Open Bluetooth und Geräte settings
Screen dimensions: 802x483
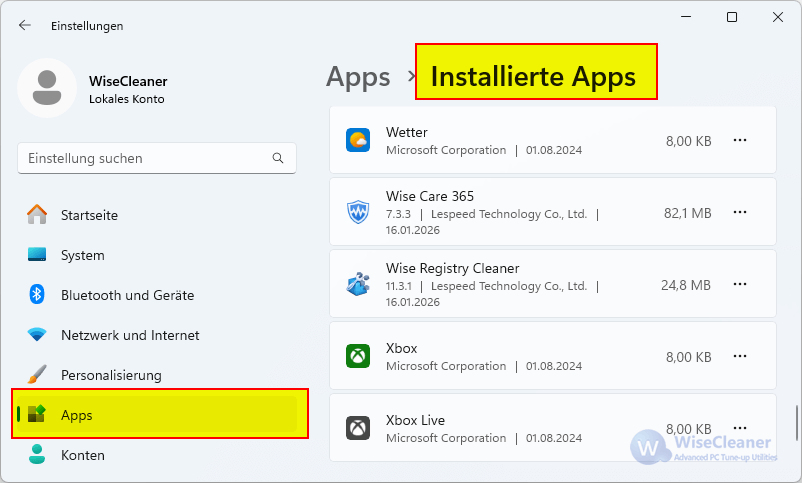(x=157, y=295)
